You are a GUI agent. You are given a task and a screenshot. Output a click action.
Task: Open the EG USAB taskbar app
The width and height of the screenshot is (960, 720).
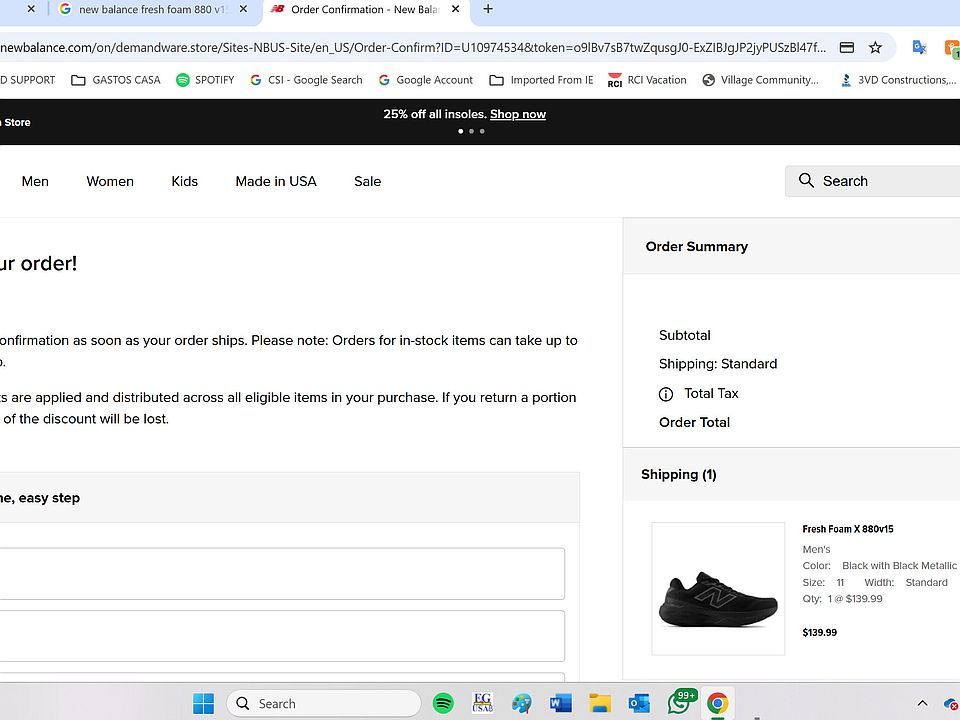[482, 703]
